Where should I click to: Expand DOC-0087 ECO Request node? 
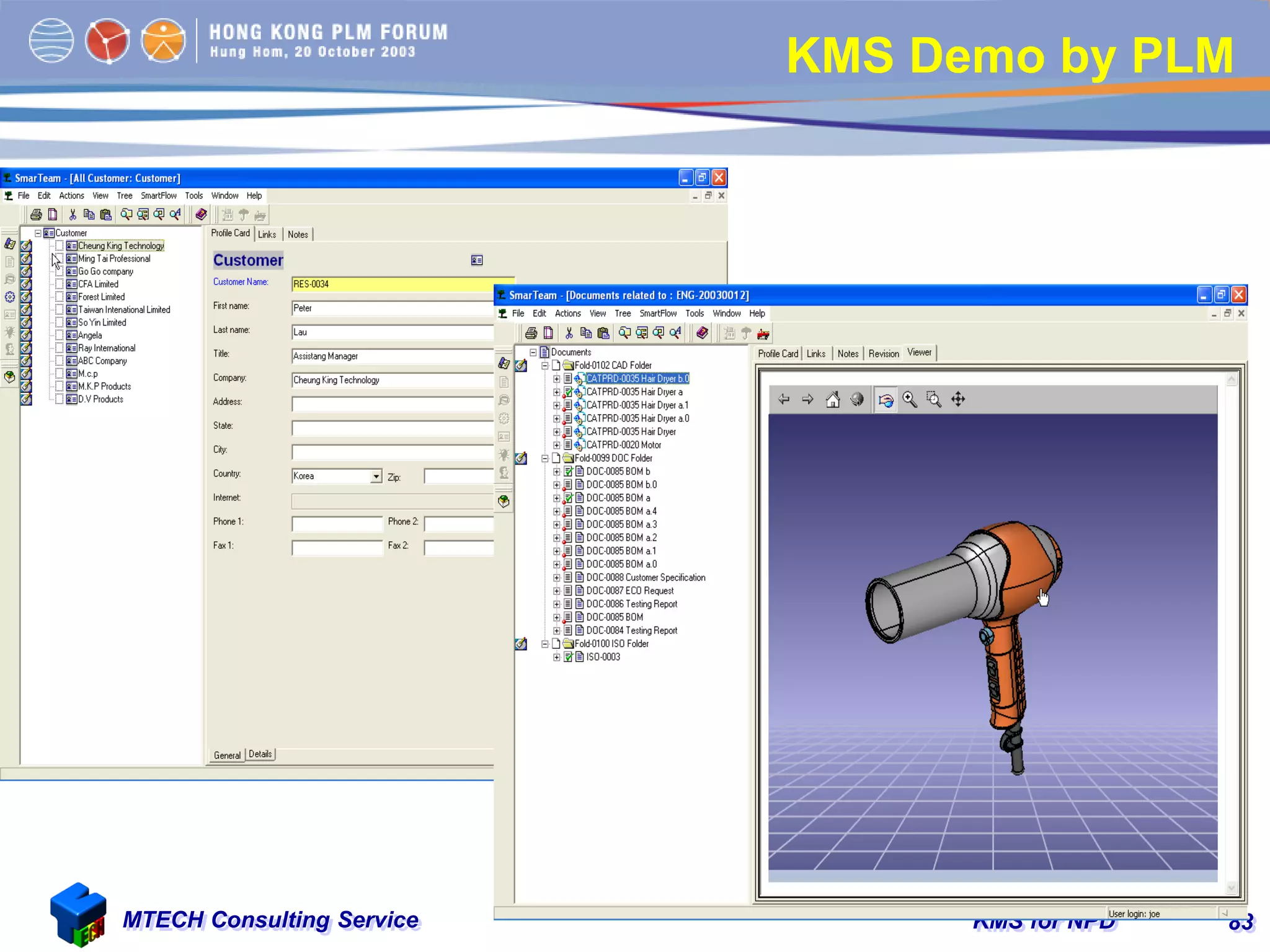557,591
